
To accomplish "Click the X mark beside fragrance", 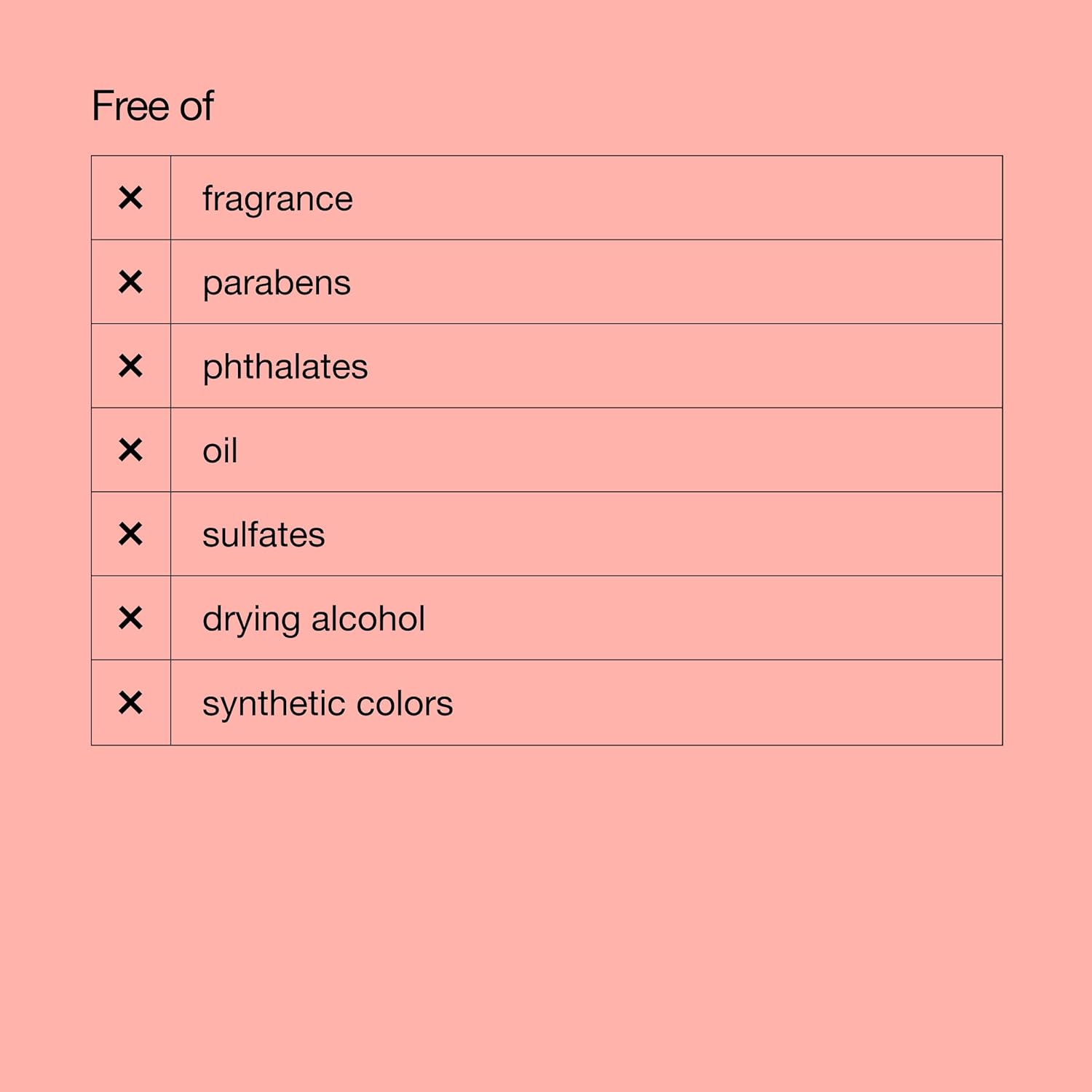I will 131,198.
